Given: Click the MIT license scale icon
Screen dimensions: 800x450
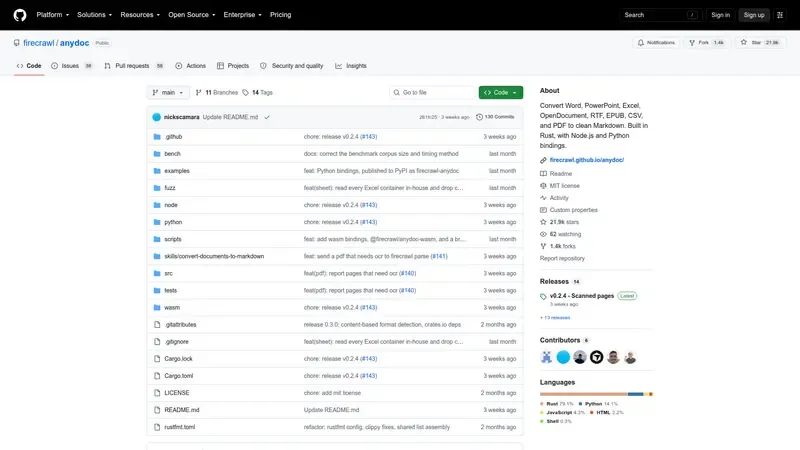Looking at the screenshot, I should pyautogui.click(x=543, y=186).
